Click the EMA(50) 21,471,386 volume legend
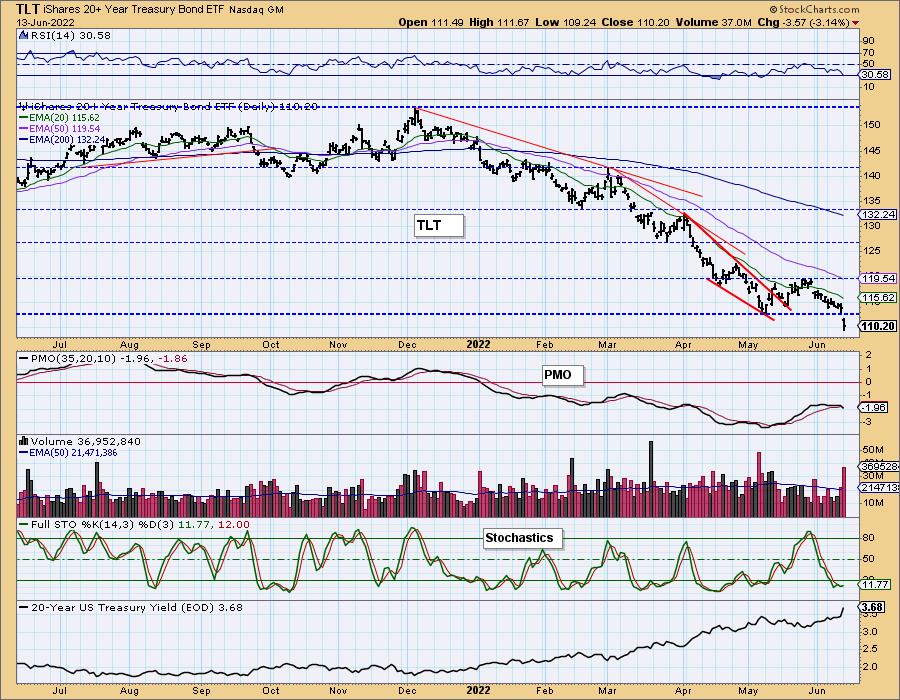This screenshot has width=900, height=700. (68, 453)
